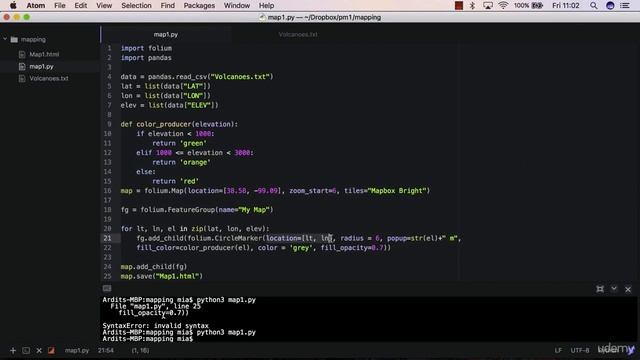640x360 pixels.
Task: Close the terminal panel
Action: [x=628, y=289]
